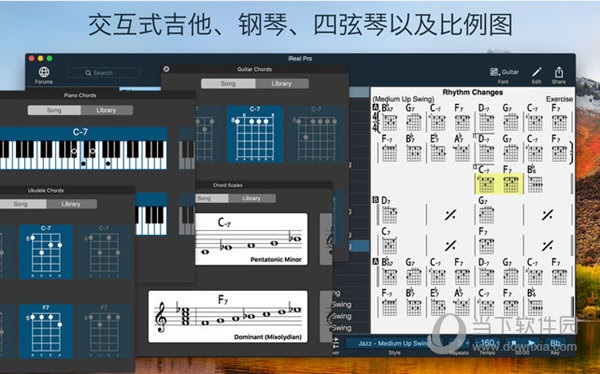This screenshot has width=600, height=374.
Task: Close the Guitar Chords panel
Action: [166, 69]
